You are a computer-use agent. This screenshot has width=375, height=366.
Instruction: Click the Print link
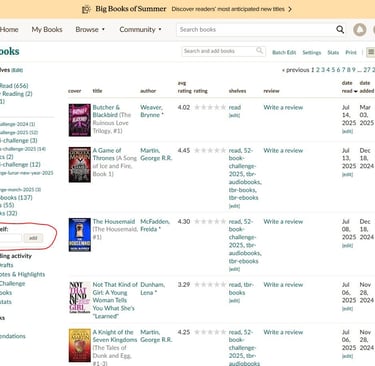[351, 52]
